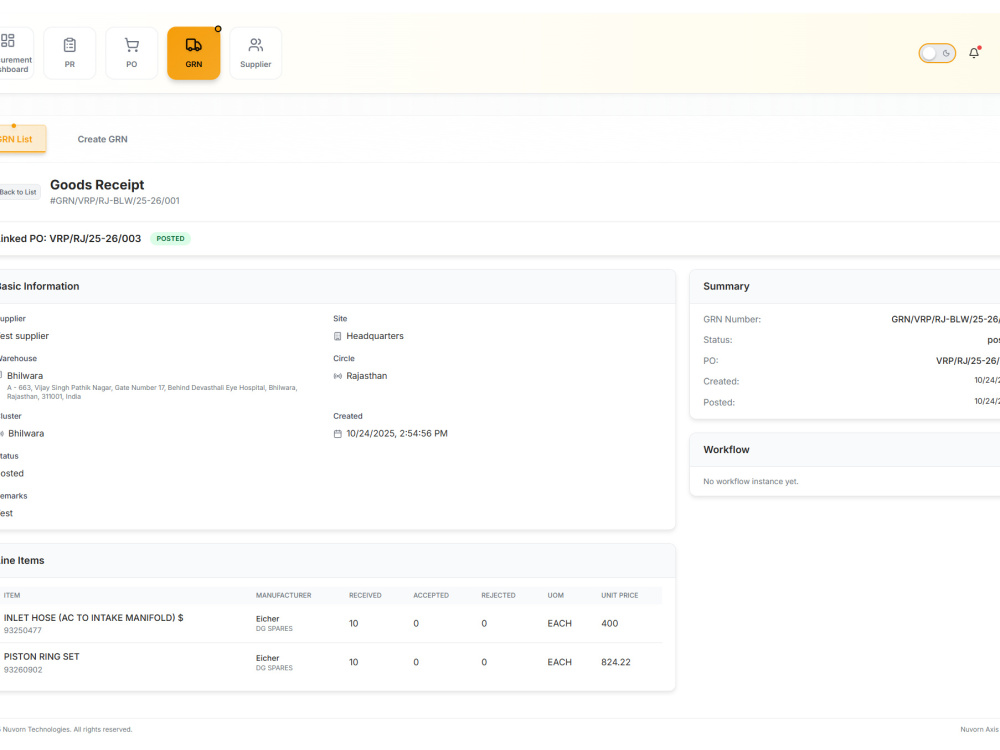Click unit price 400
Viewport: 1000px width, 750px height.
coord(610,624)
